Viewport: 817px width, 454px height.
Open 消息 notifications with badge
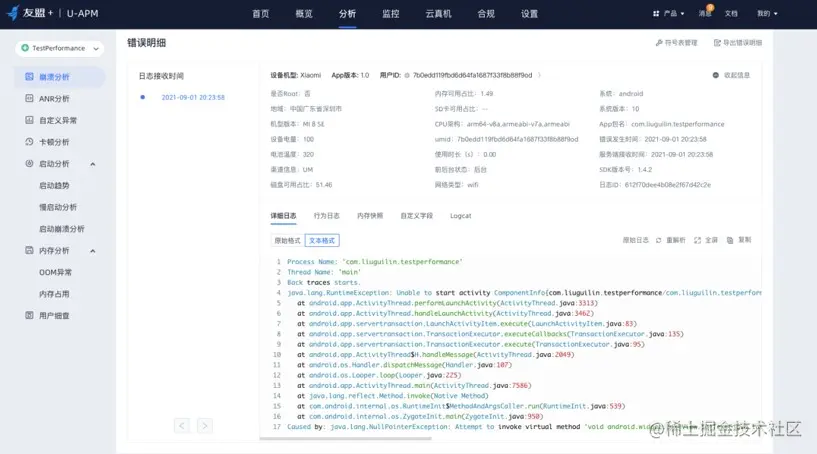(x=705, y=13)
